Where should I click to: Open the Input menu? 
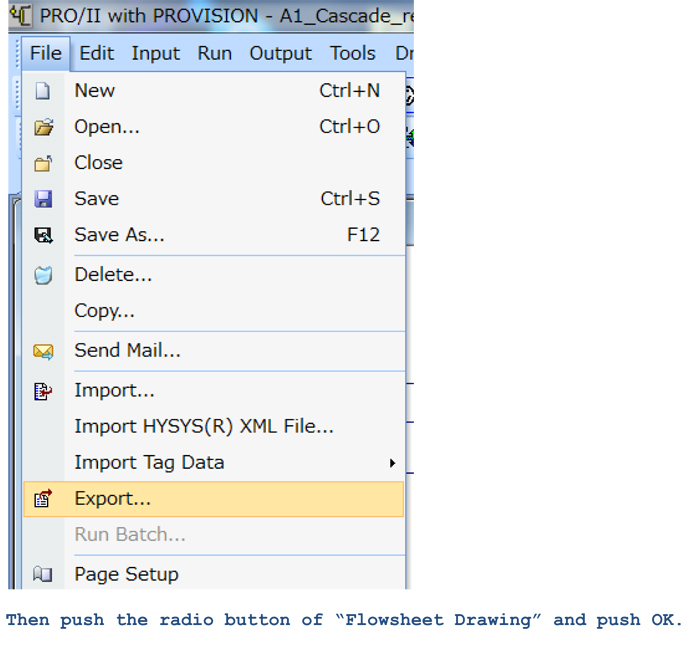156,54
